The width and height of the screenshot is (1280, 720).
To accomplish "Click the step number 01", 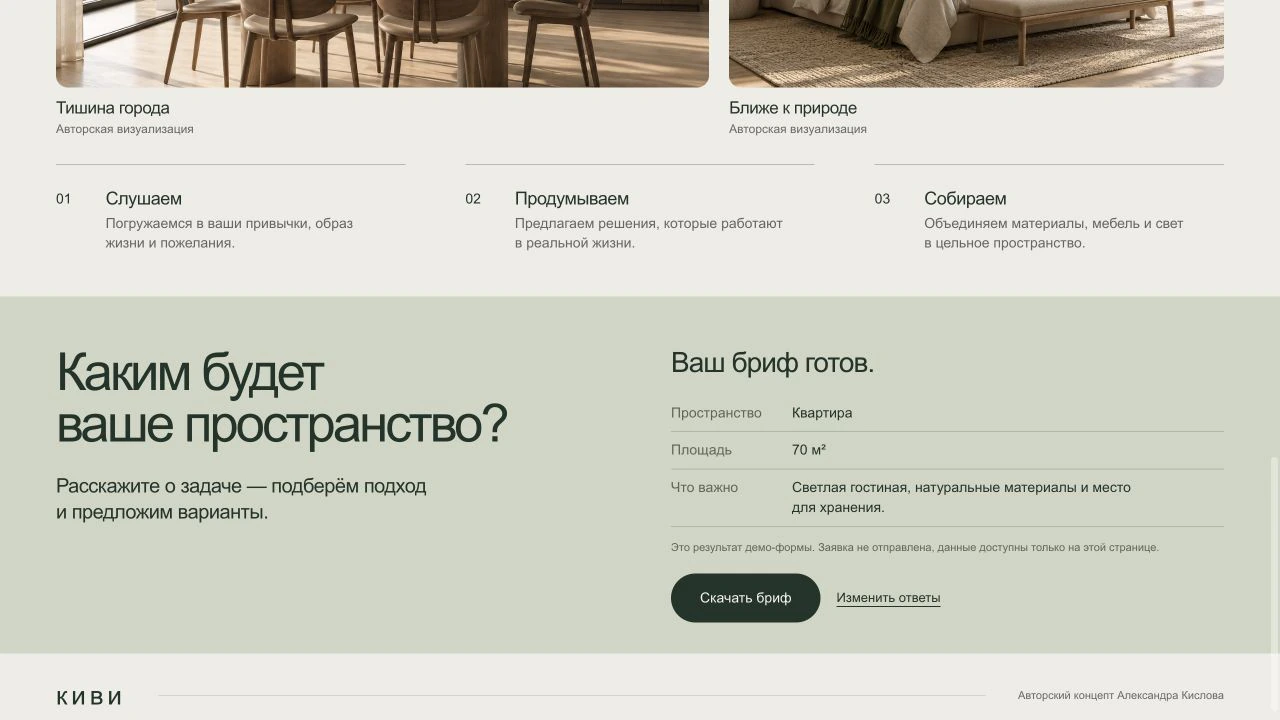I will pos(64,199).
